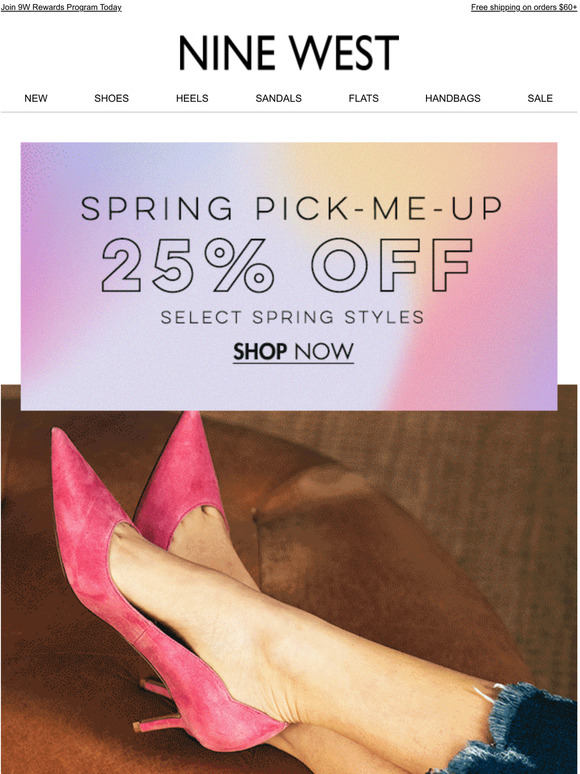Go to the HEELS category
Screen dimensions: 580x774
point(192,98)
